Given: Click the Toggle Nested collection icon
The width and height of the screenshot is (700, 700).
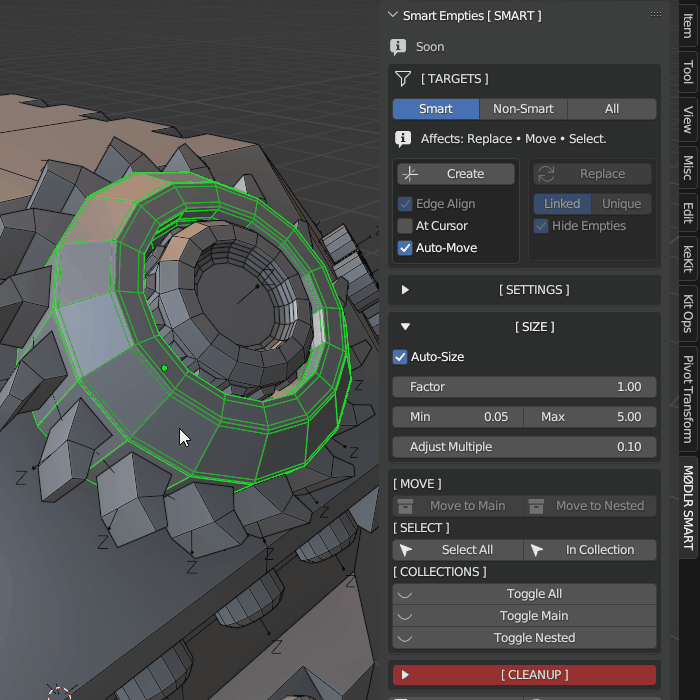Looking at the screenshot, I should click(406, 638).
